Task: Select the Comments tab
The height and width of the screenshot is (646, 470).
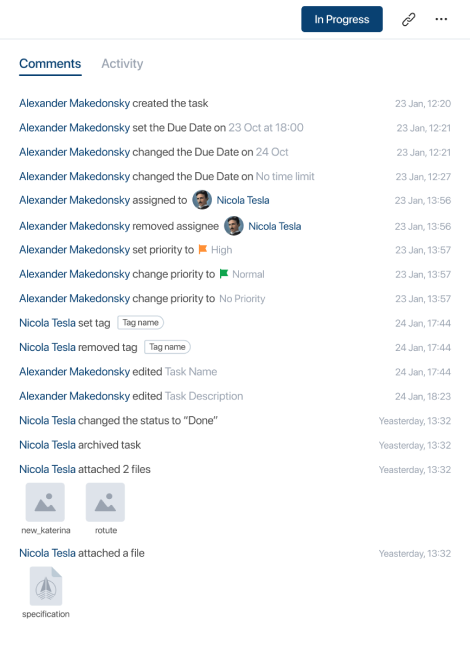Action: (x=50, y=63)
